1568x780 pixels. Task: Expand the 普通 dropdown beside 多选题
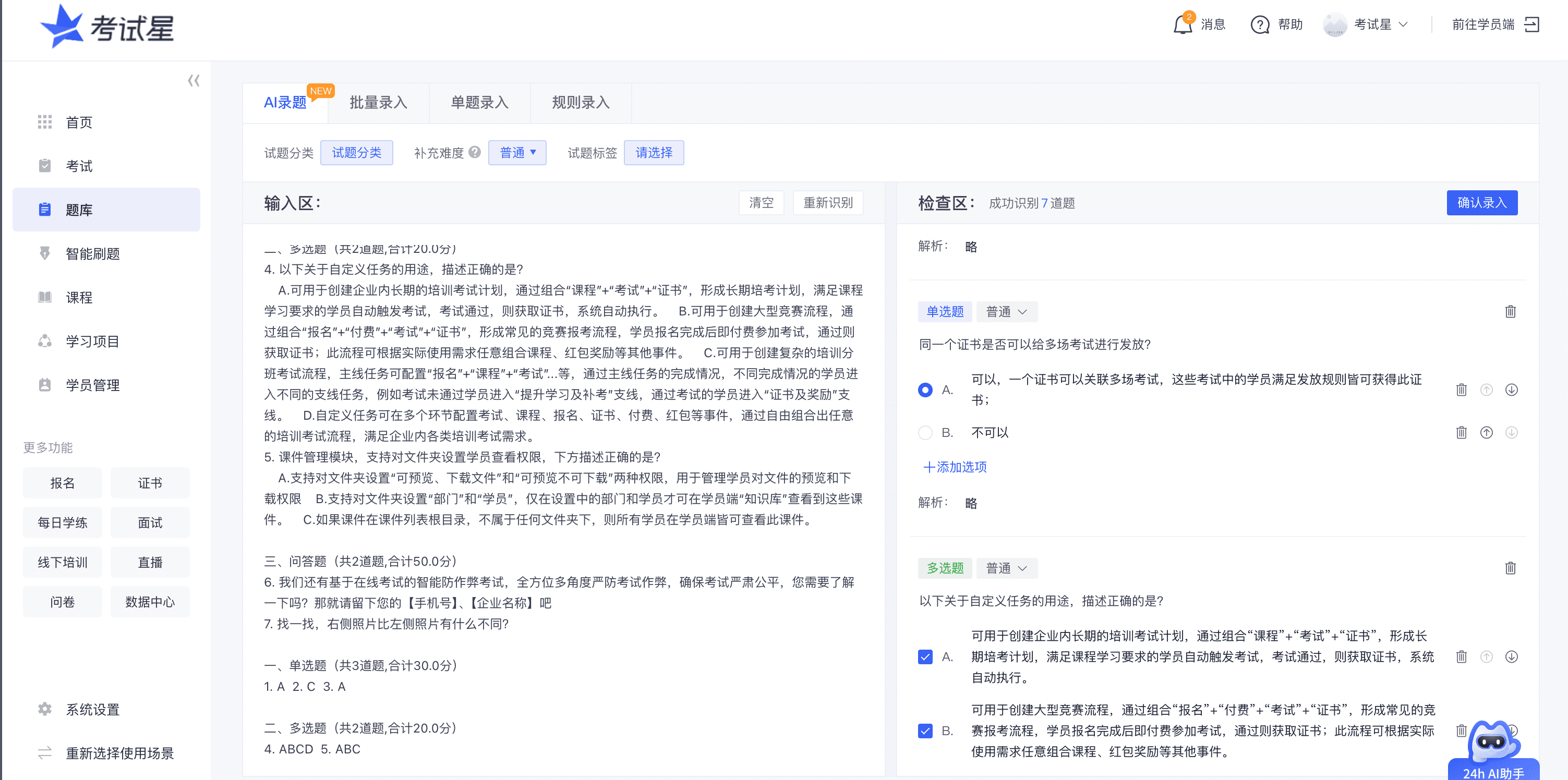pyautogui.click(x=1006, y=568)
